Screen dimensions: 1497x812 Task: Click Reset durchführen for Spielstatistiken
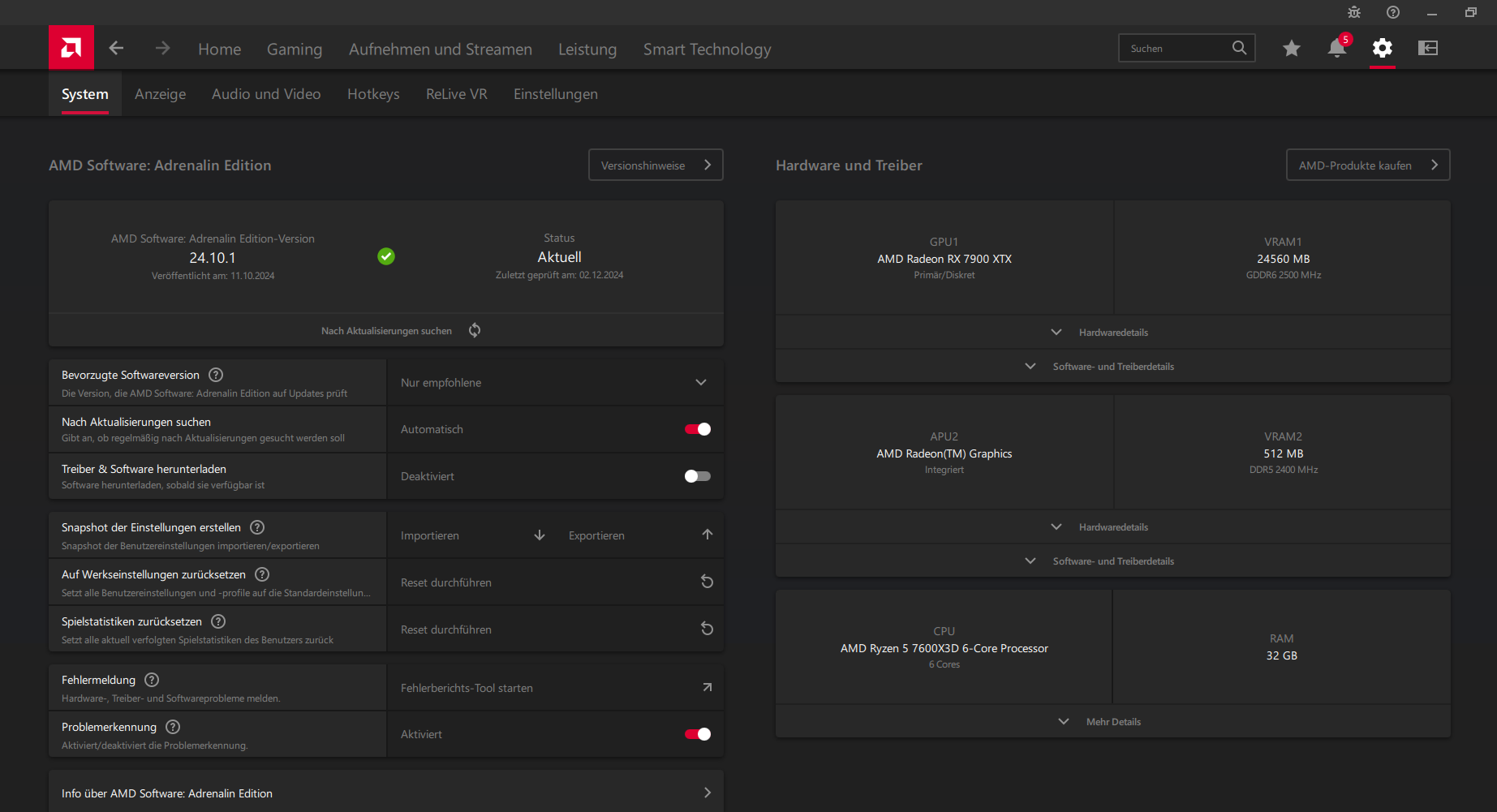pyautogui.click(x=556, y=629)
